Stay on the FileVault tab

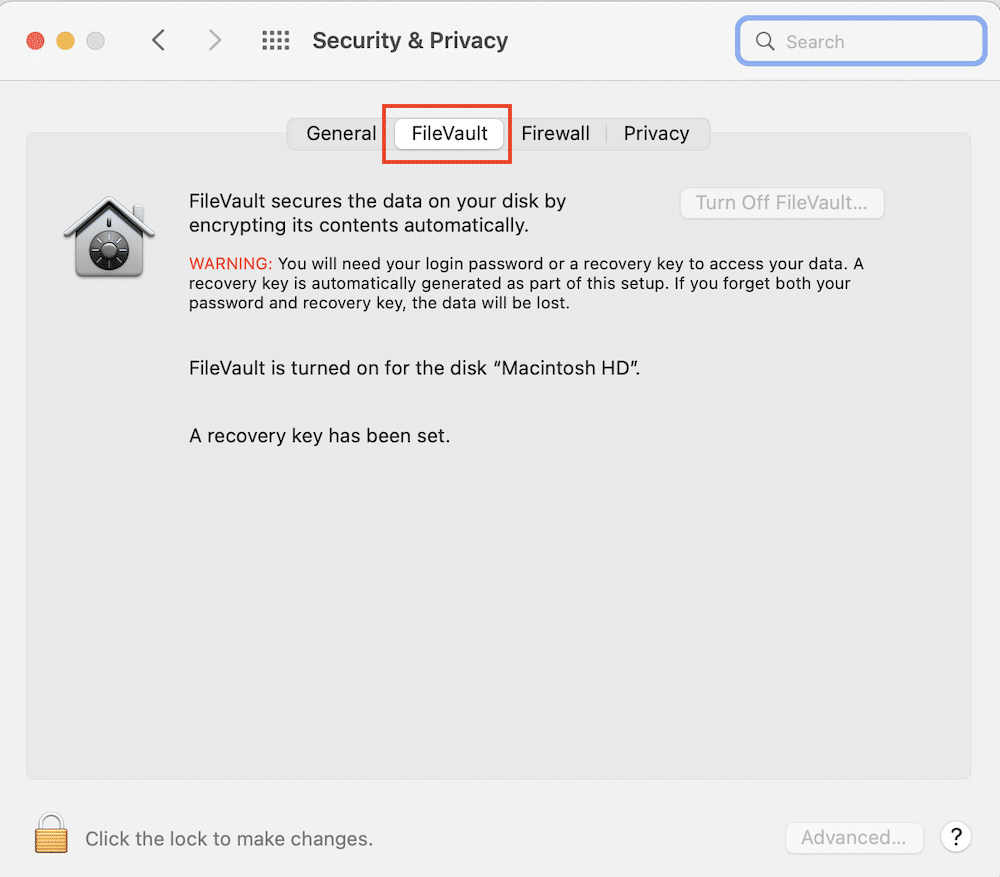(446, 132)
